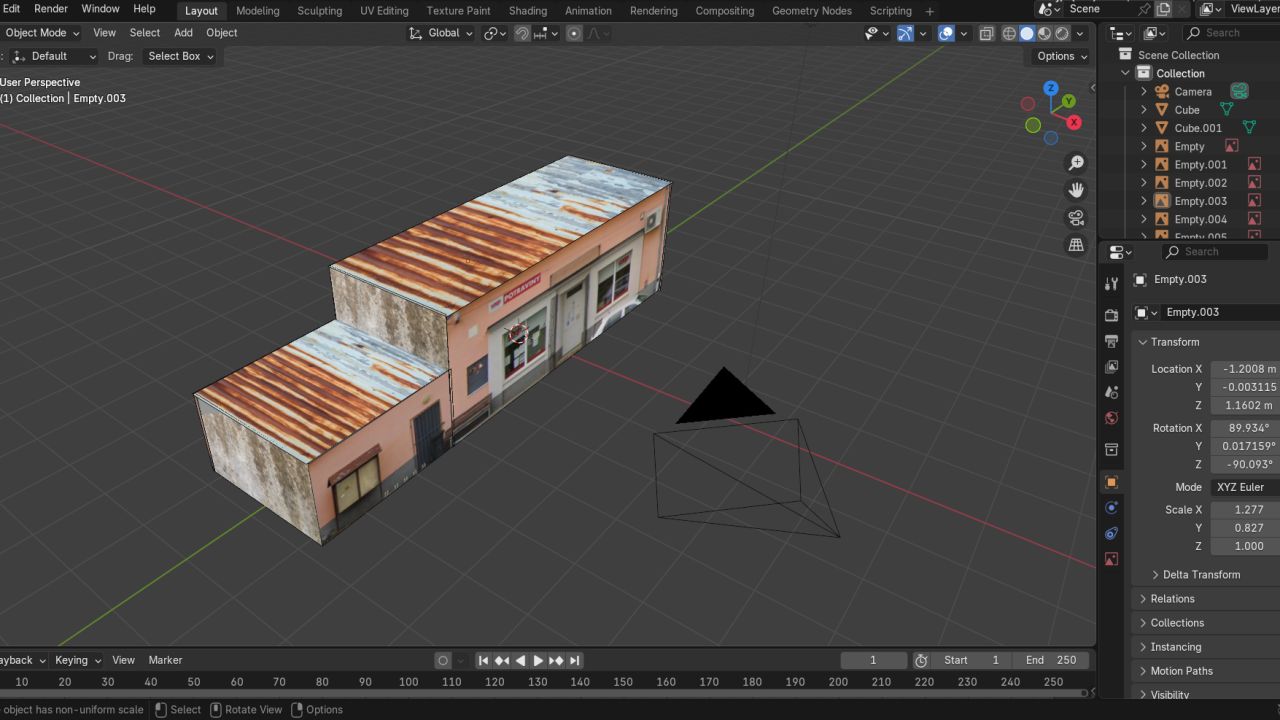This screenshot has width=1280, height=720.
Task: Switch perspective/orthographic with the grid icon
Action: (x=1076, y=244)
